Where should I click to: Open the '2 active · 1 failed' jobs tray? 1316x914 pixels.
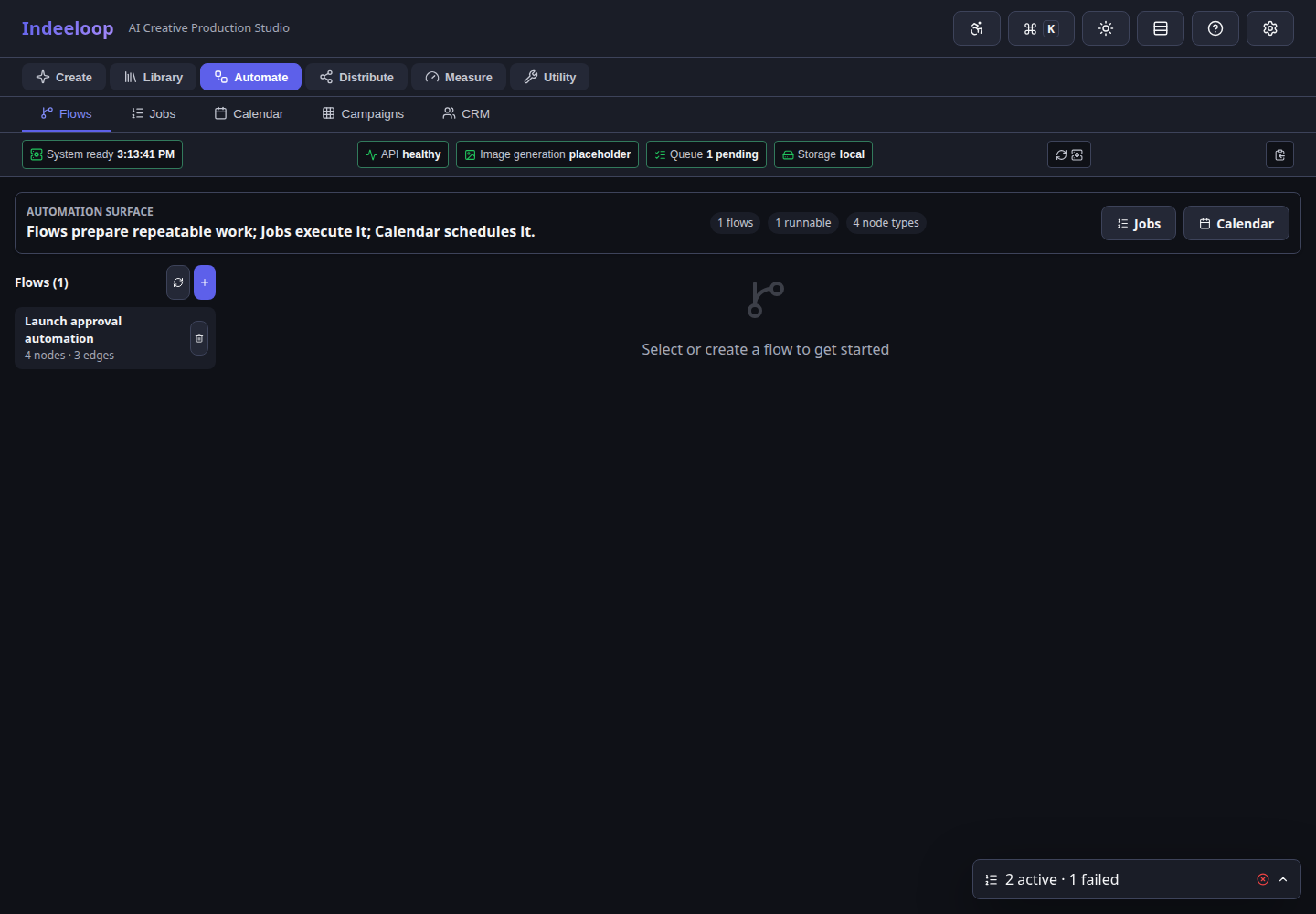(1137, 879)
